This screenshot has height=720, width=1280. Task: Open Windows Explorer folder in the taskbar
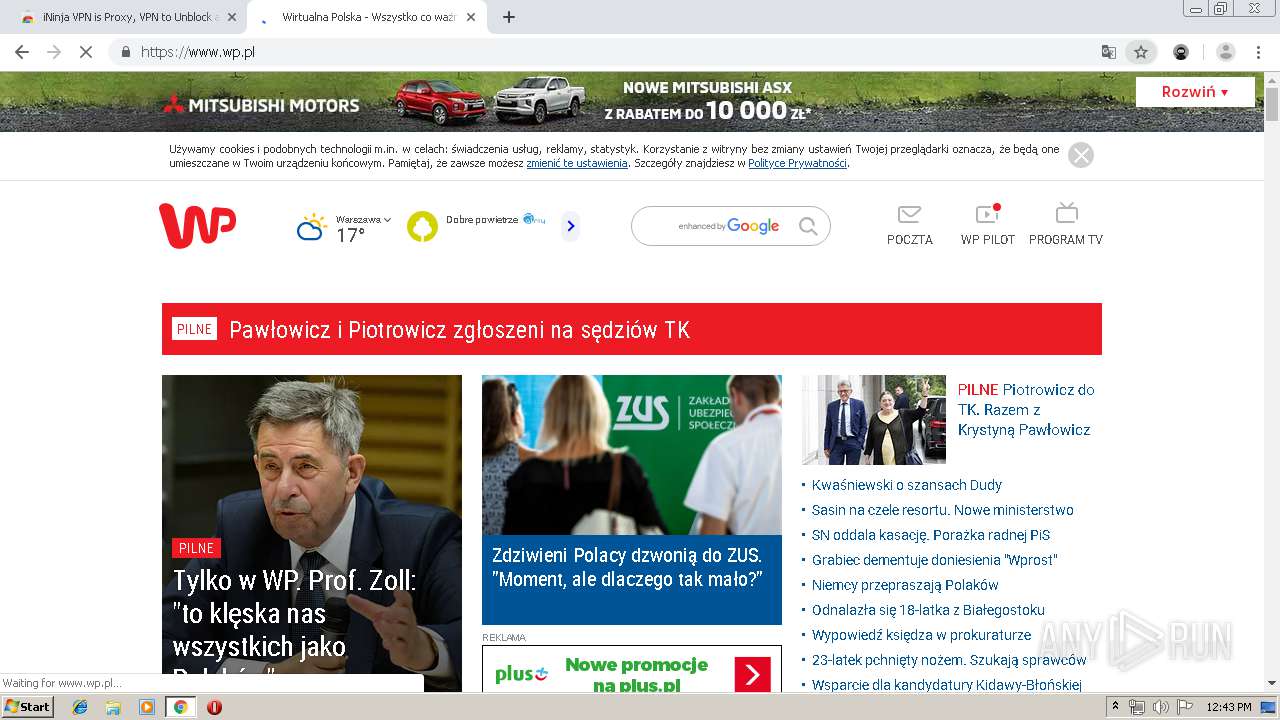point(113,707)
